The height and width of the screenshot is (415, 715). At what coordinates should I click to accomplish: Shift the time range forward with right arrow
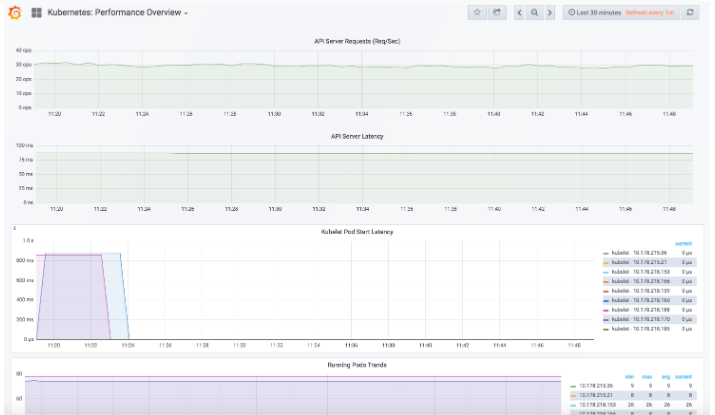pos(550,12)
